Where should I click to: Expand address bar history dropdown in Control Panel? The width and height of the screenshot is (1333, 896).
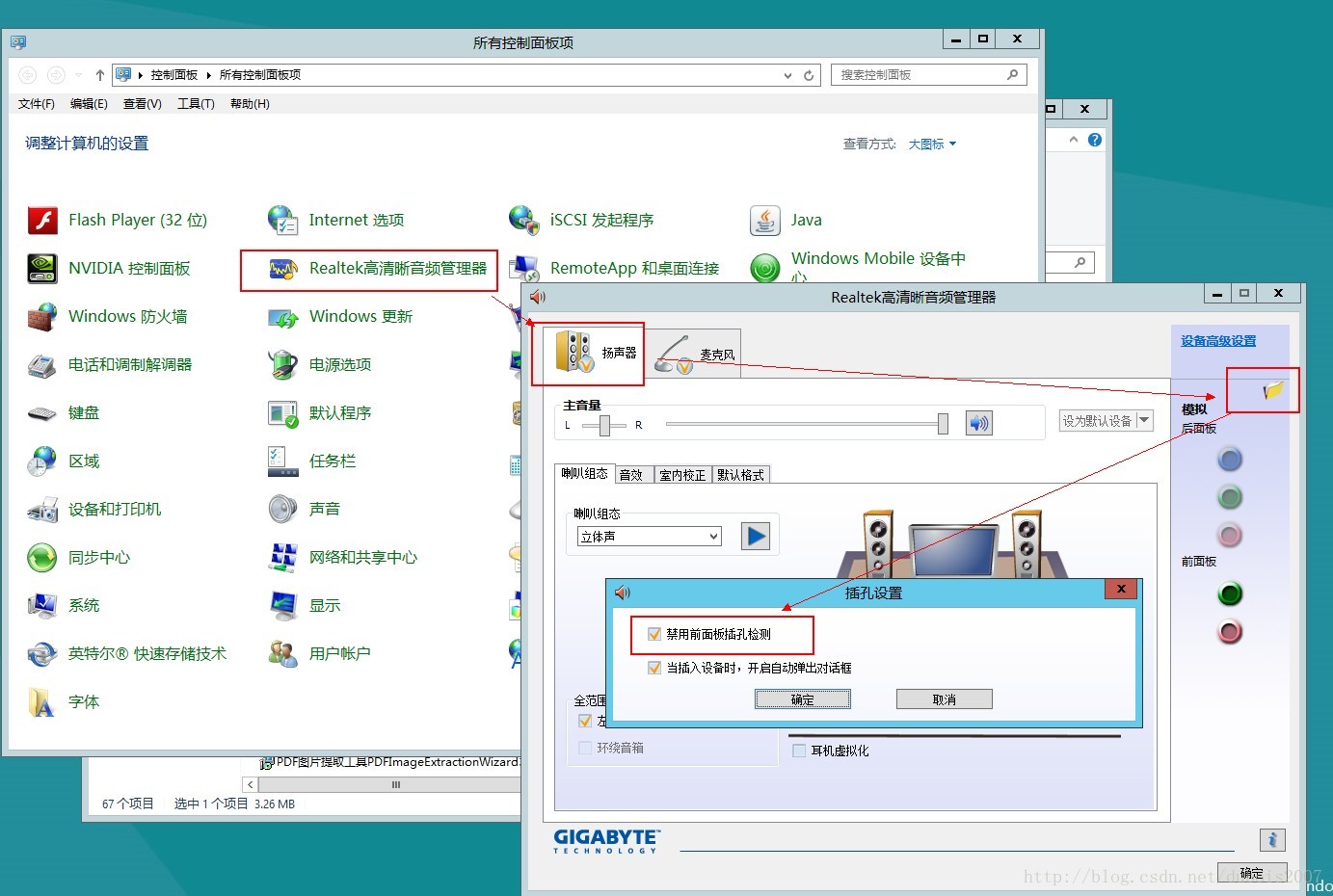tap(787, 75)
